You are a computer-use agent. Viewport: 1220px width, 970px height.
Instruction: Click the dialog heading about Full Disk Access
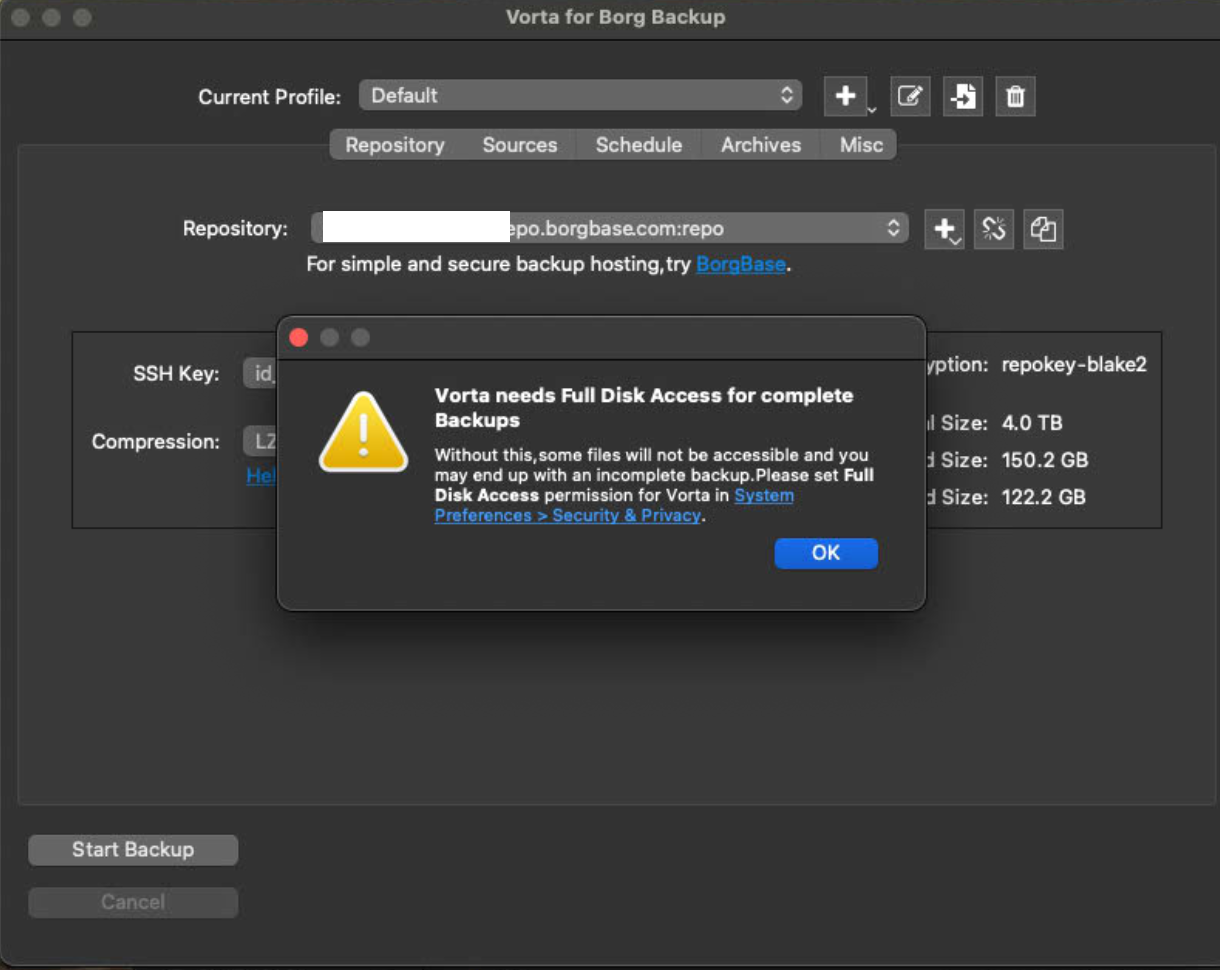pos(644,408)
